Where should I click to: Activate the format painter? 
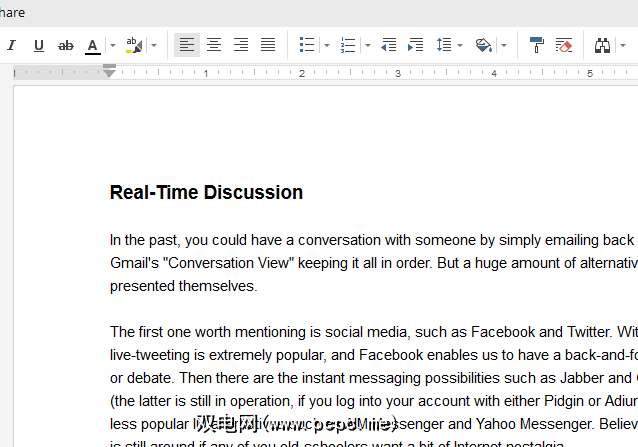click(537, 45)
